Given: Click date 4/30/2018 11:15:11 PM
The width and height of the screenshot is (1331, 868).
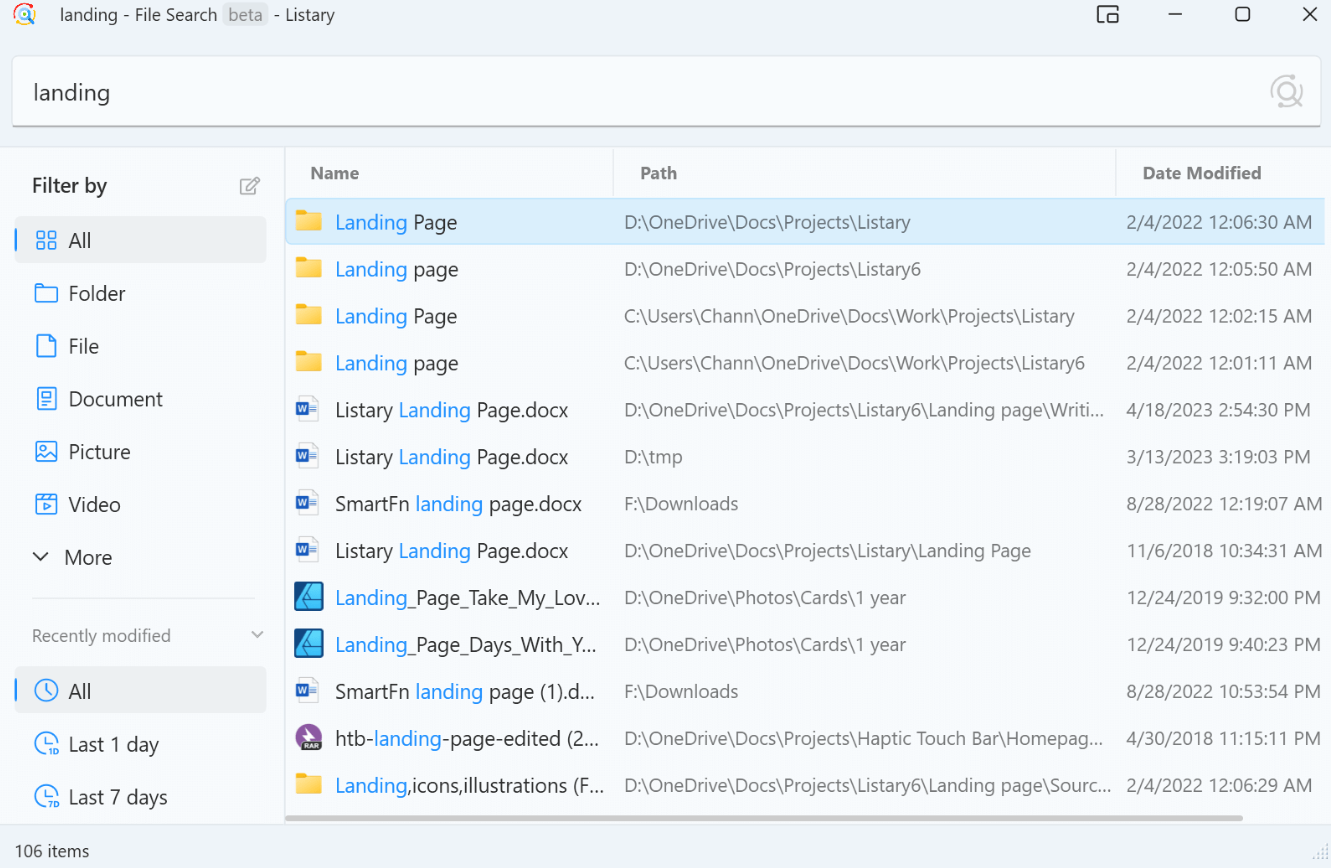Looking at the screenshot, I should tap(1223, 739).
